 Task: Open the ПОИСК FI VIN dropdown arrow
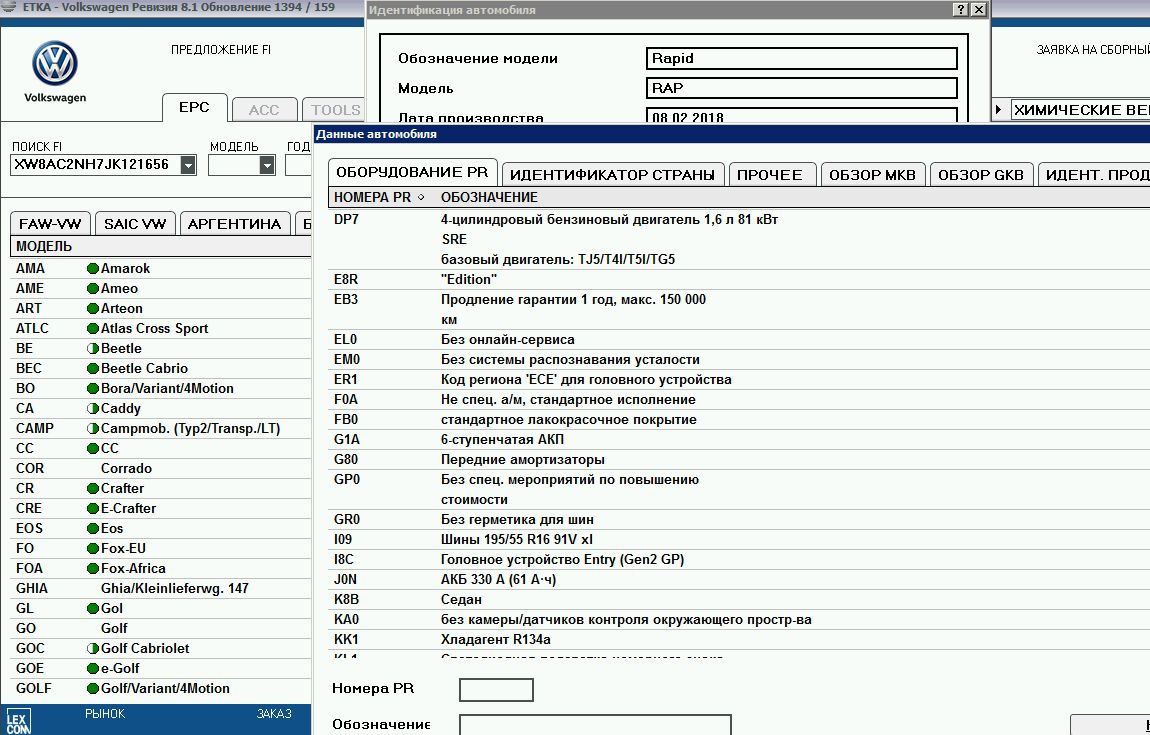(188, 165)
